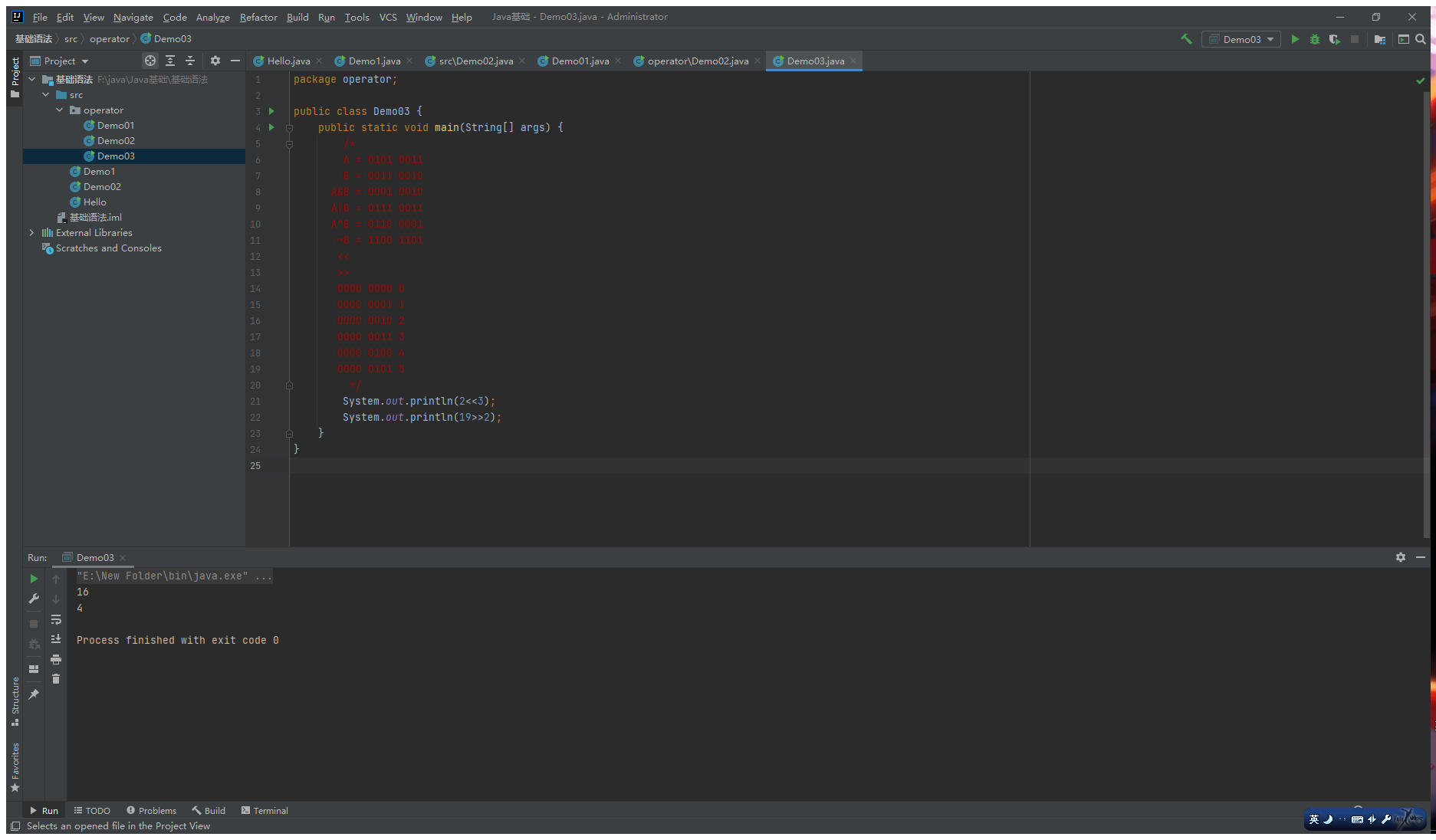Clear console output with trash icon
The height and width of the screenshot is (840, 1436).
[x=56, y=679]
